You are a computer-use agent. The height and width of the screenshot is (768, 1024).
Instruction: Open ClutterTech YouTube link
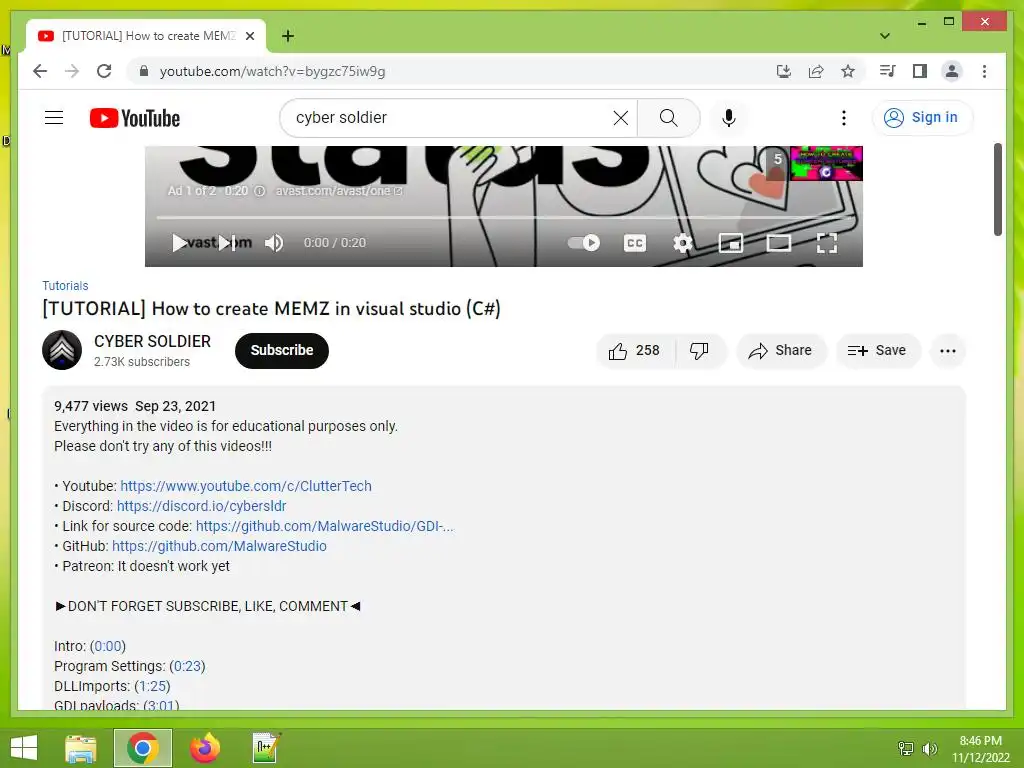point(246,486)
